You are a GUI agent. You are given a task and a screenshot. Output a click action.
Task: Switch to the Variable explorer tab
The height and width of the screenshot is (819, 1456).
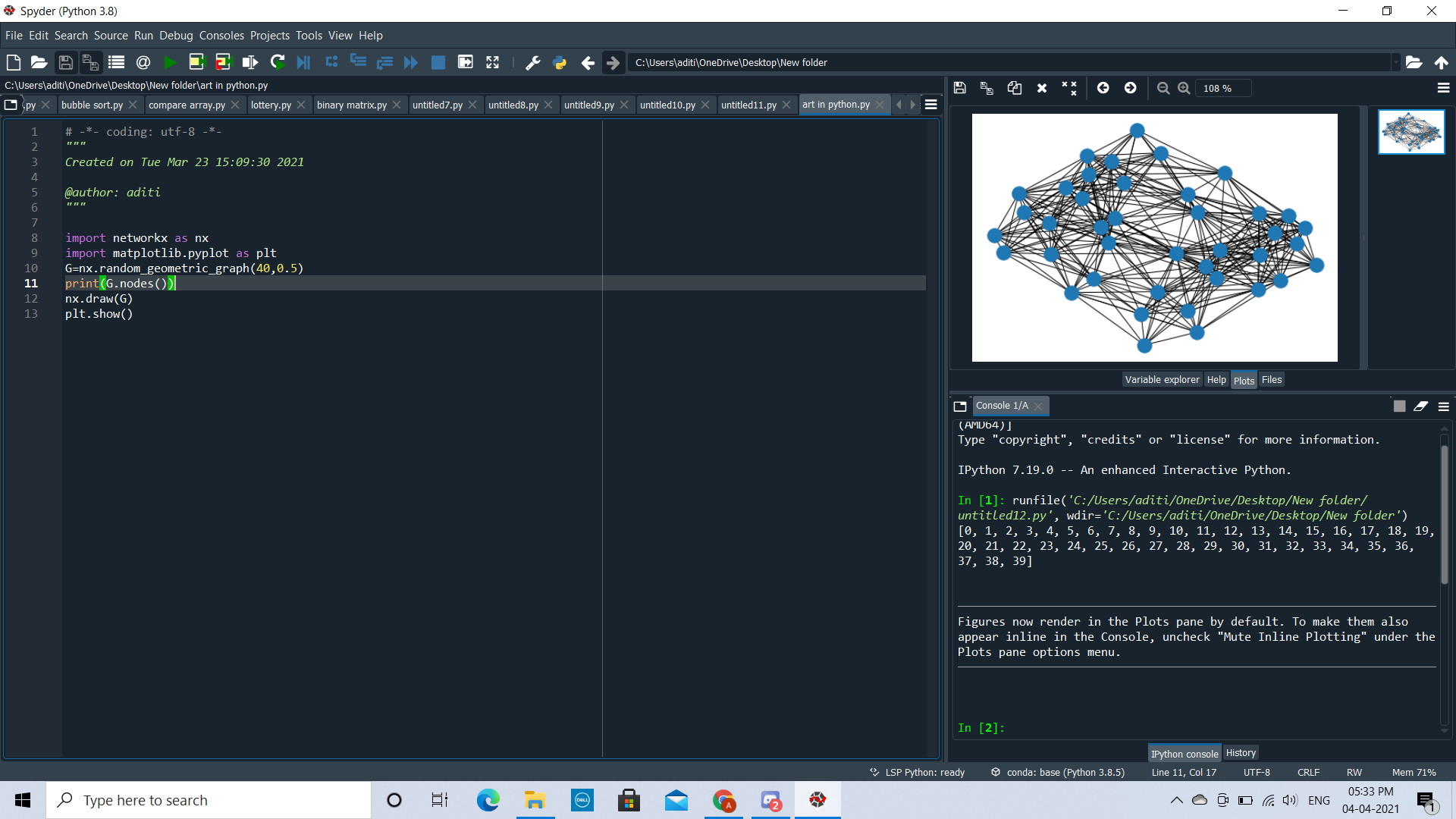(x=1162, y=380)
